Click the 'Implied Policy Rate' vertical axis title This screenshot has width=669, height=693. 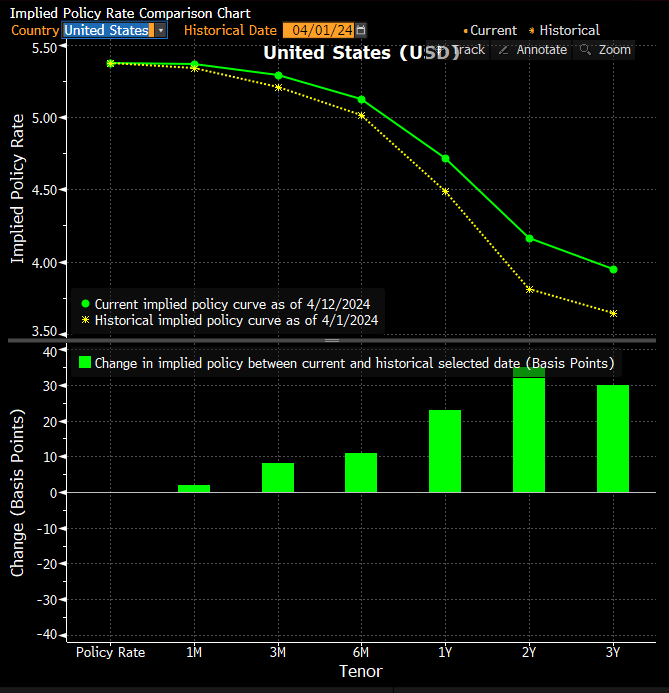click(x=17, y=189)
